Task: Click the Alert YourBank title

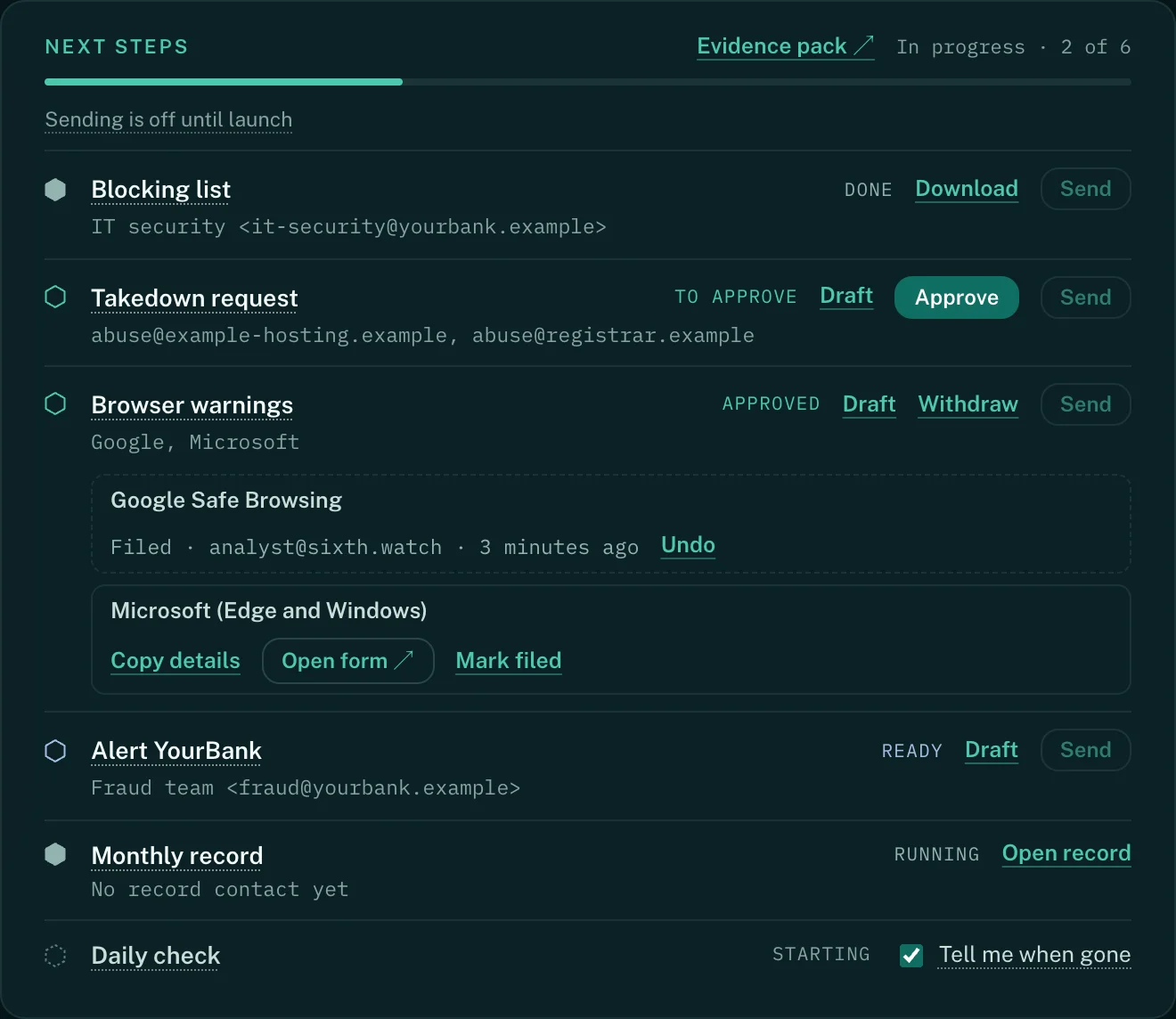Action: [176, 751]
